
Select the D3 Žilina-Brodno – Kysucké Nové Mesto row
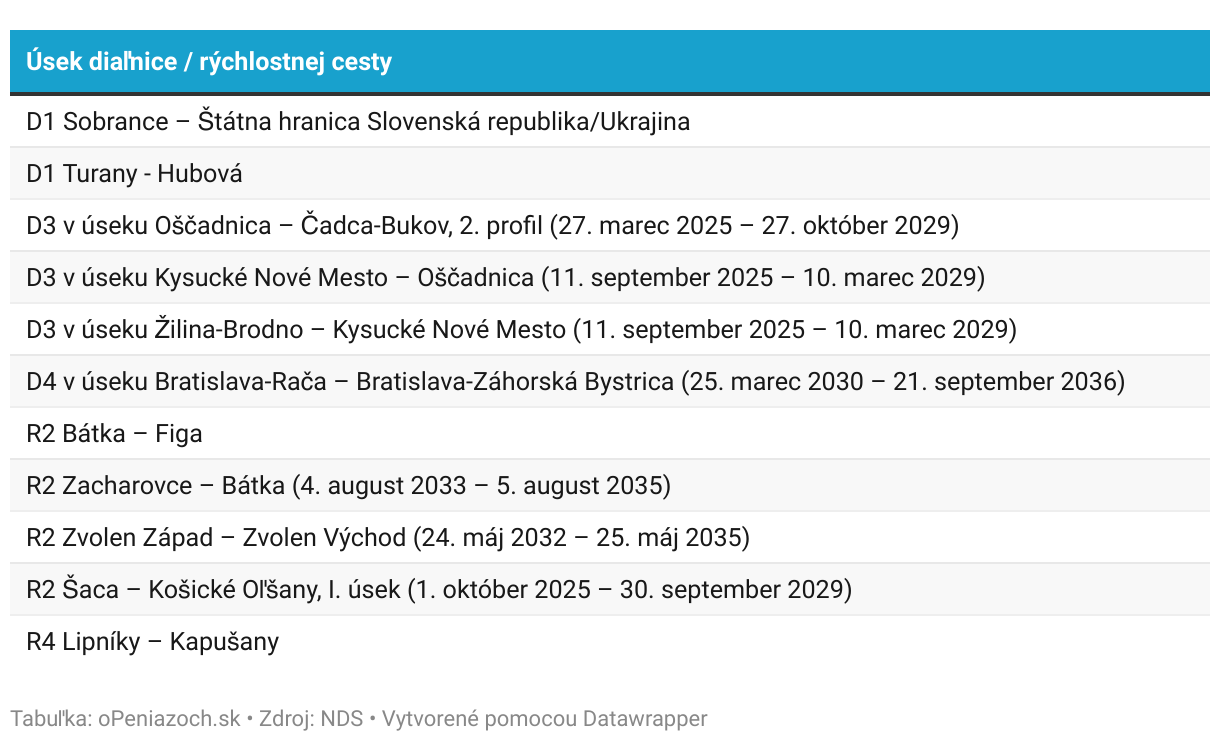click(x=610, y=330)
